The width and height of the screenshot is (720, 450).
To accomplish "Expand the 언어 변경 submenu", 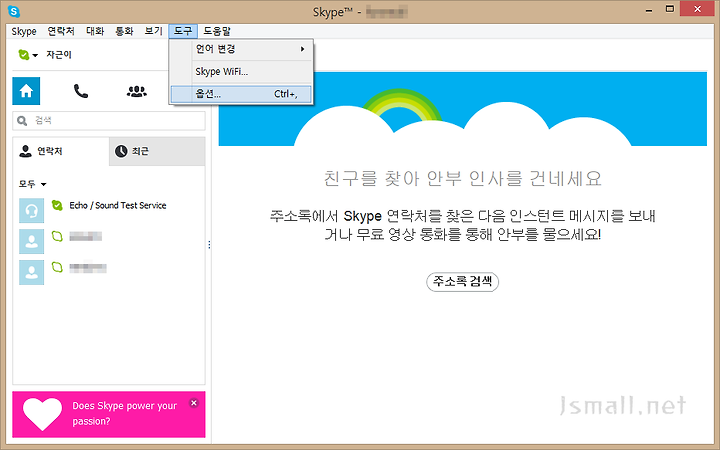I will [242, 49].
